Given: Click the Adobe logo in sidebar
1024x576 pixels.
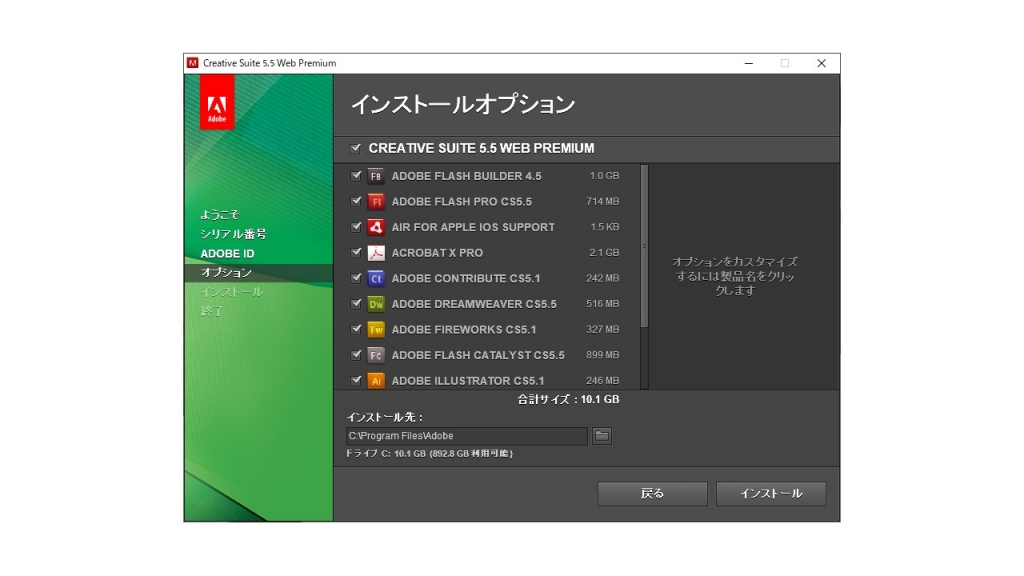Looking at the screenshot, I should click(x=217, y=103).
